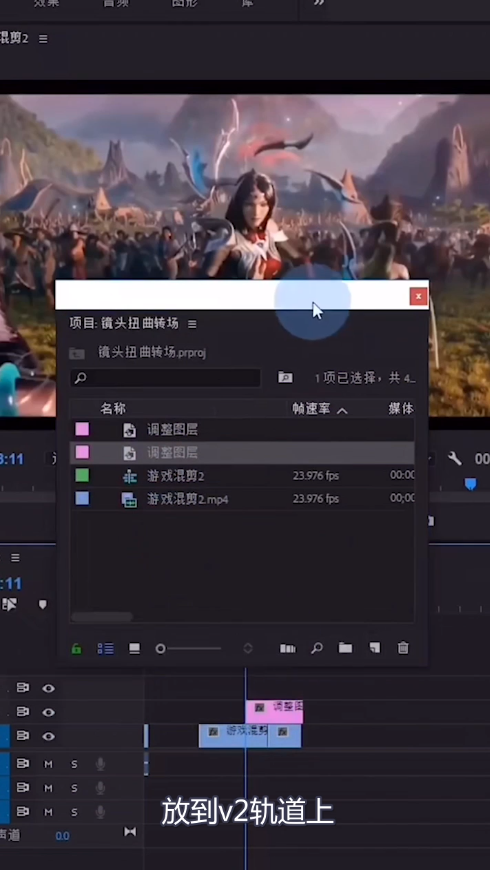Click voice-over microphone on bottom audio track
Screen dimensions: 490x870
(100, 812)
